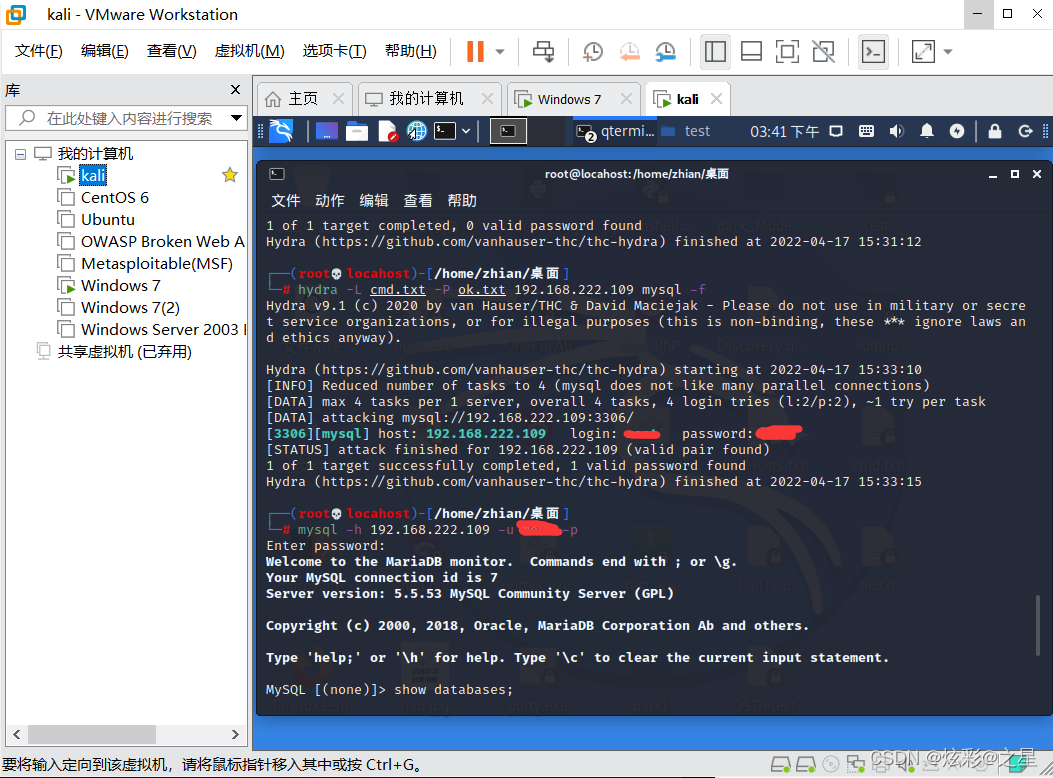1053x778 pixels.
Task: Open the file manager from Kali panel
Action: (x=357, y=131)
